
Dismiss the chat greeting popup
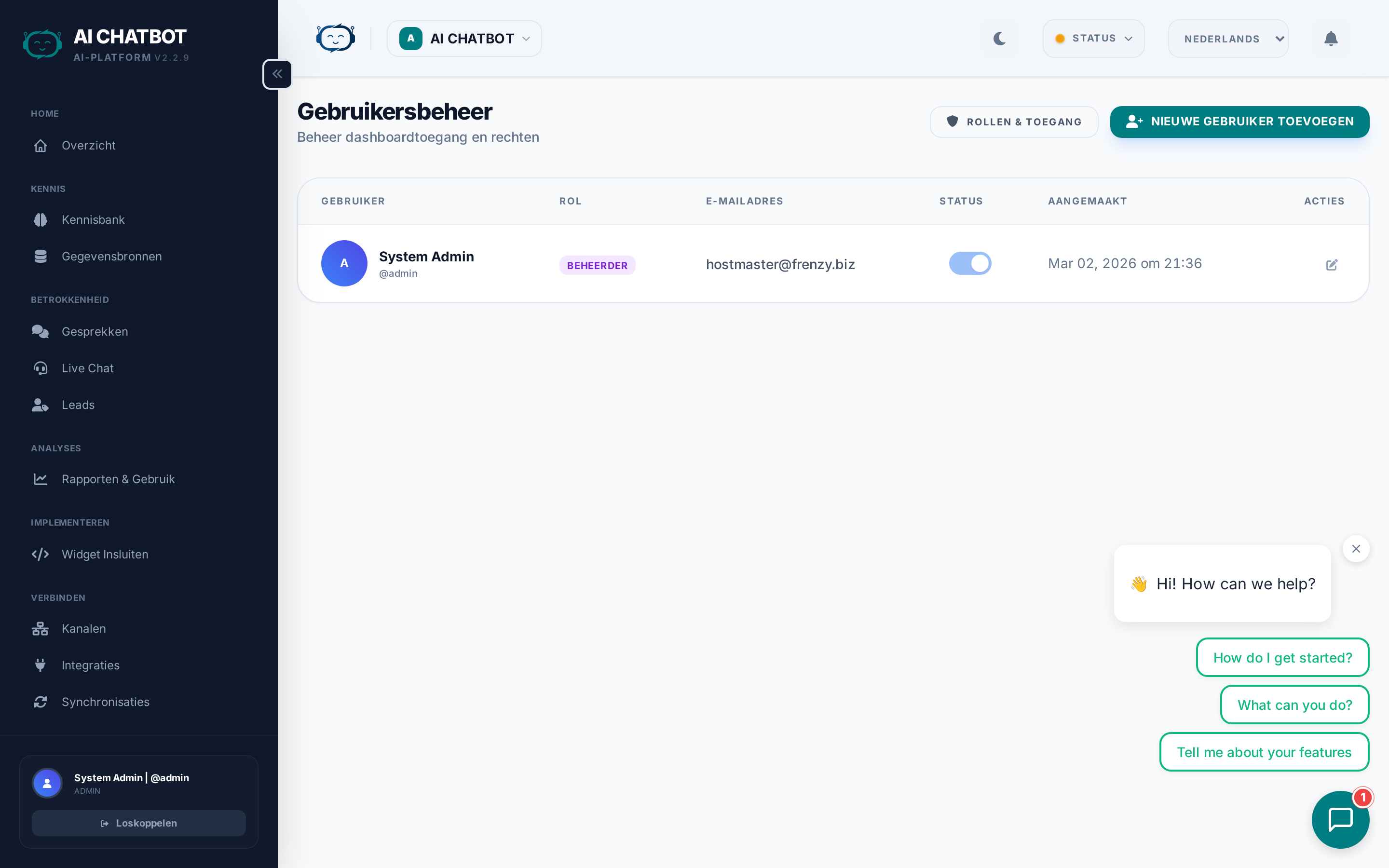(x=1356, y=549)
